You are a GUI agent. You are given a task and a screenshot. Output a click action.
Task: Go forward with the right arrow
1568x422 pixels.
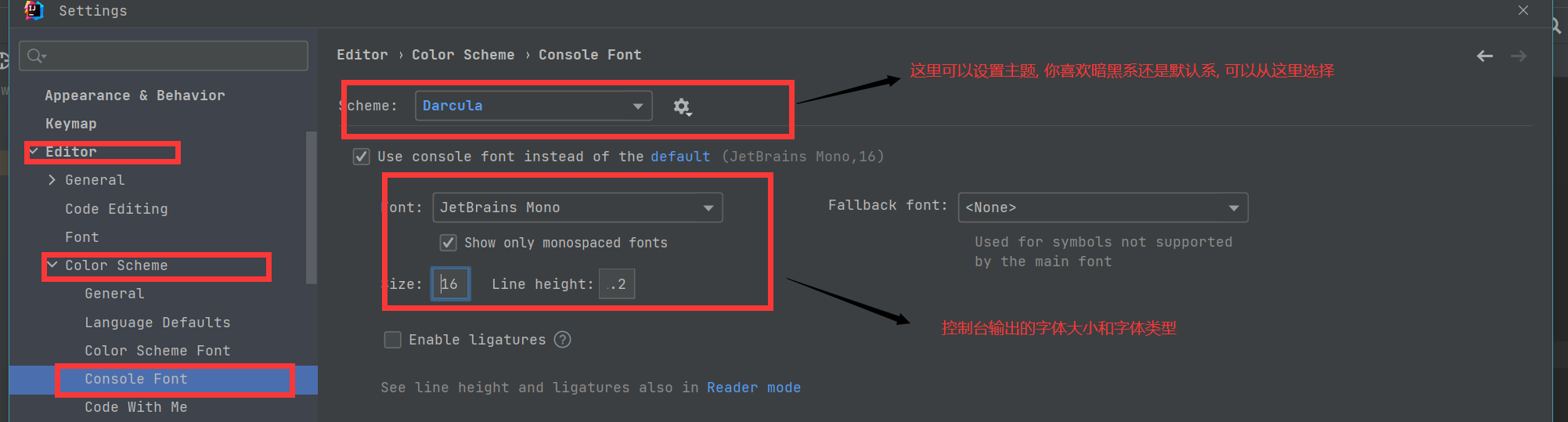pos(1518,56)
